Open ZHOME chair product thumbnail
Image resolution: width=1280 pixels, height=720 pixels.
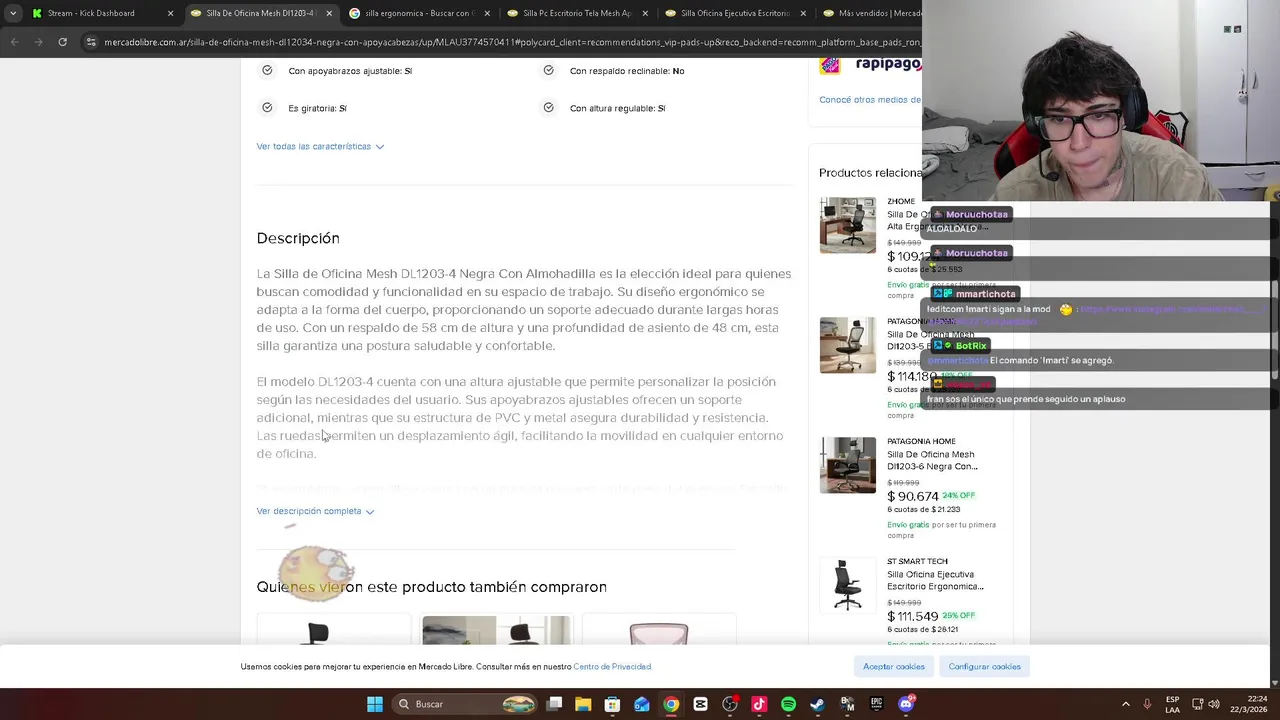click(847, 225)
